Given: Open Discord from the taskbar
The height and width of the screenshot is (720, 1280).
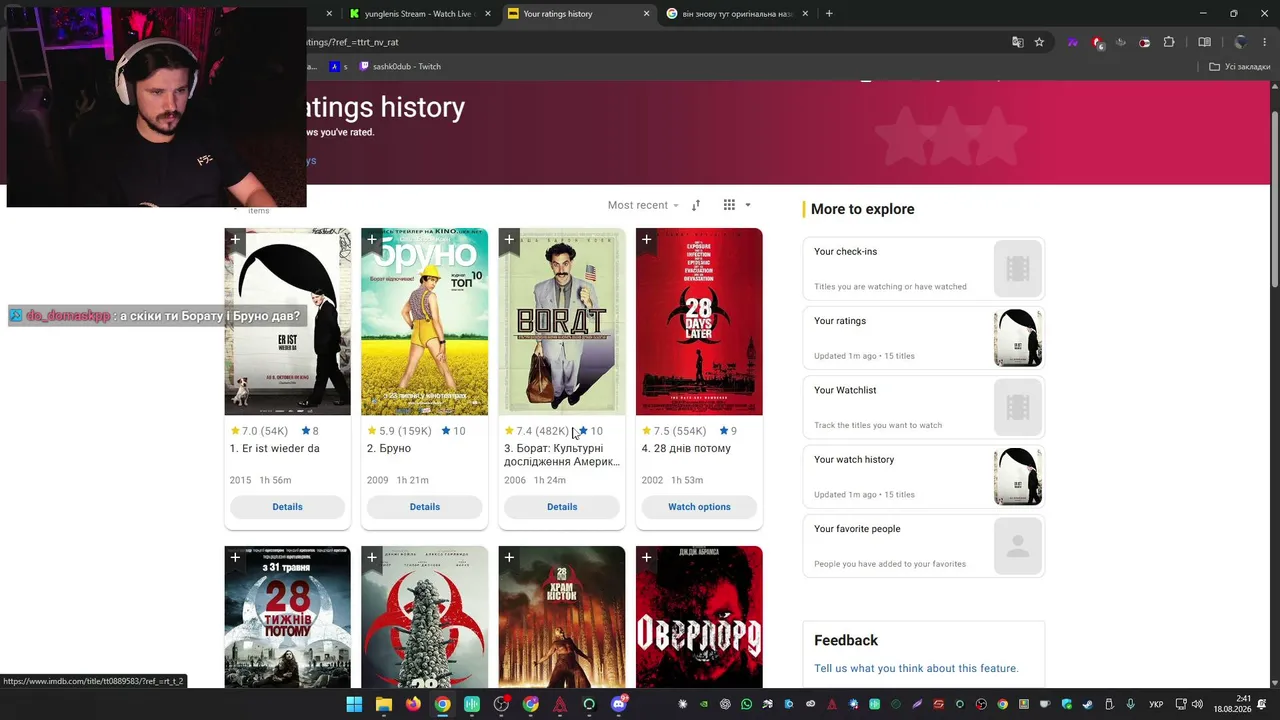Looking at the screenshot, I should coord(619,704).
